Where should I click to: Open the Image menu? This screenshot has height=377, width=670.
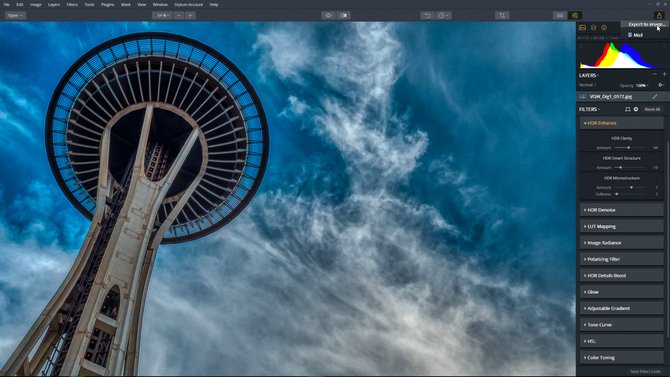[35, 4]
